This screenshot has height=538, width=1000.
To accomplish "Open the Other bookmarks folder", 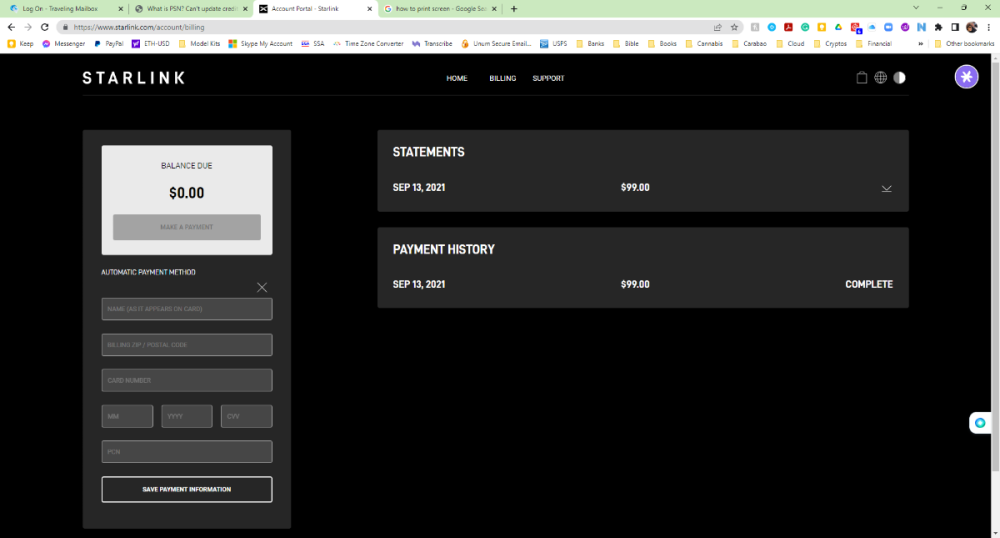I will coord(964,44).
